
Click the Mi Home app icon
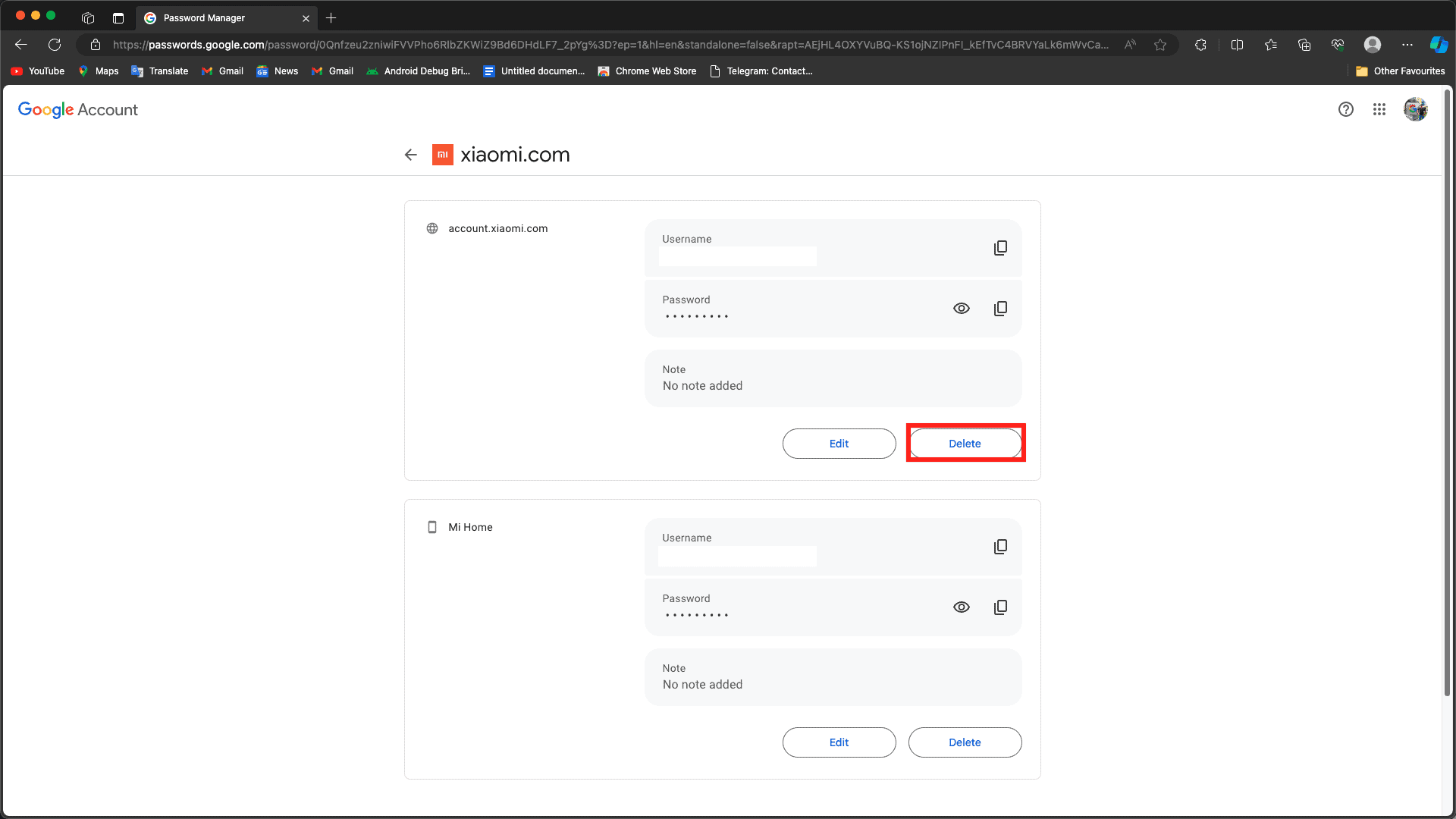tap(432, 527)
